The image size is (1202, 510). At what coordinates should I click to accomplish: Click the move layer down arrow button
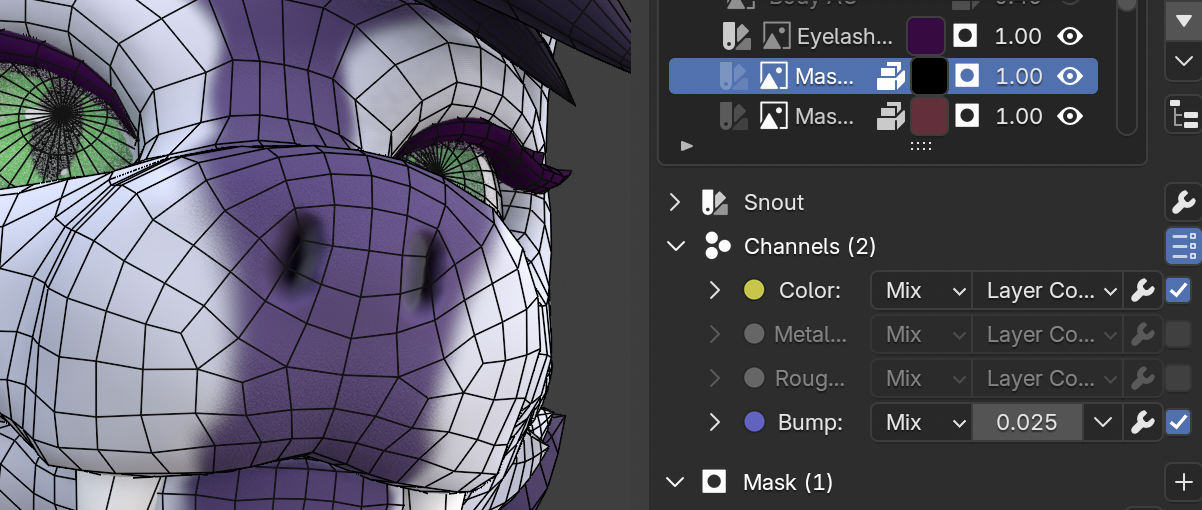[1183, 62]
